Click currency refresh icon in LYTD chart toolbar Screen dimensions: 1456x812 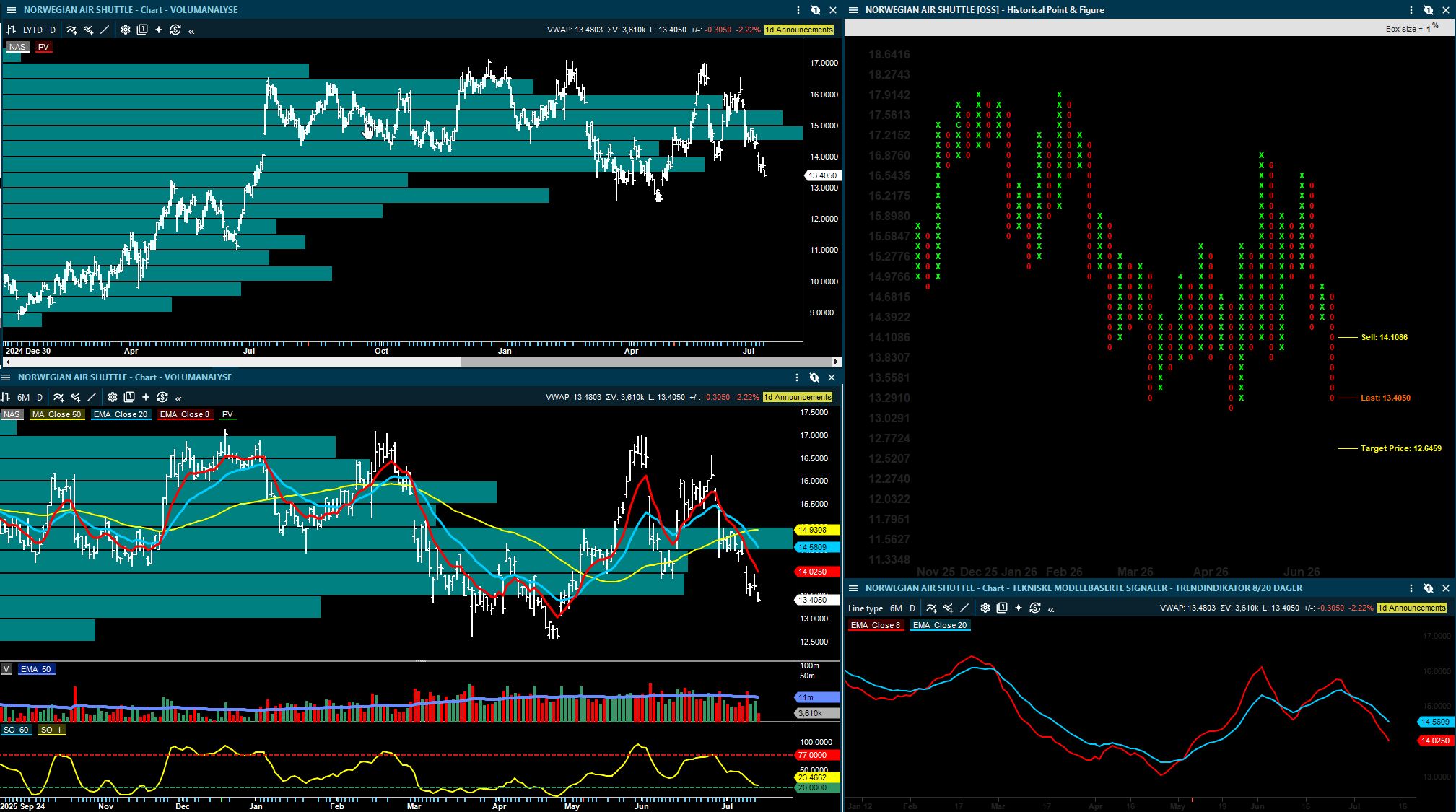coord(175,30)
